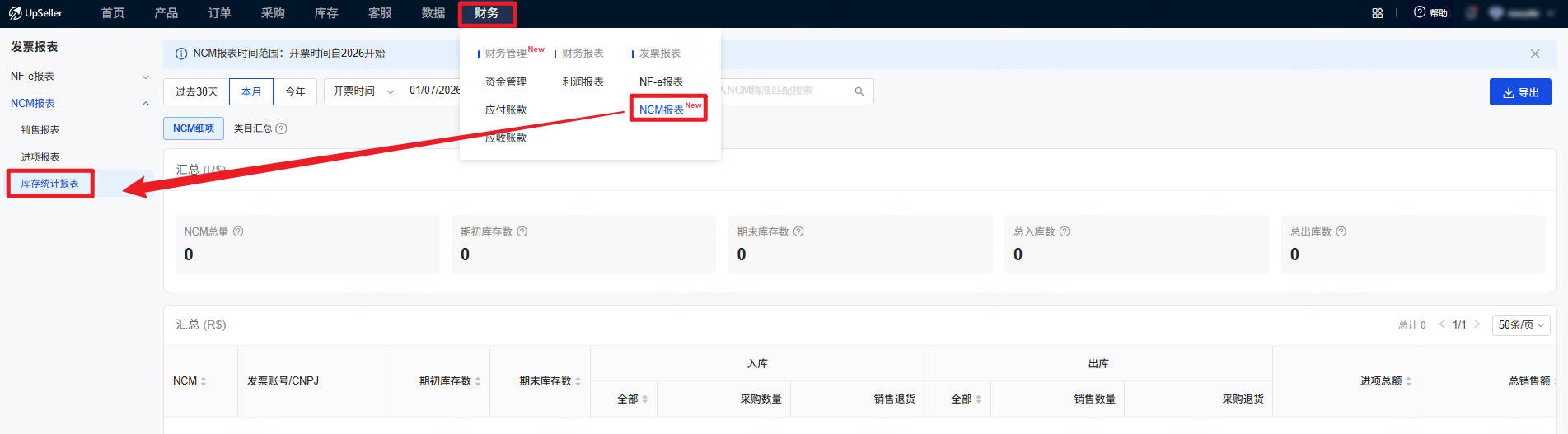Collapse NCM报表 sidebar section
Image resolution: width=1568 pixels, height=434 pixels.
pos(146,104)
